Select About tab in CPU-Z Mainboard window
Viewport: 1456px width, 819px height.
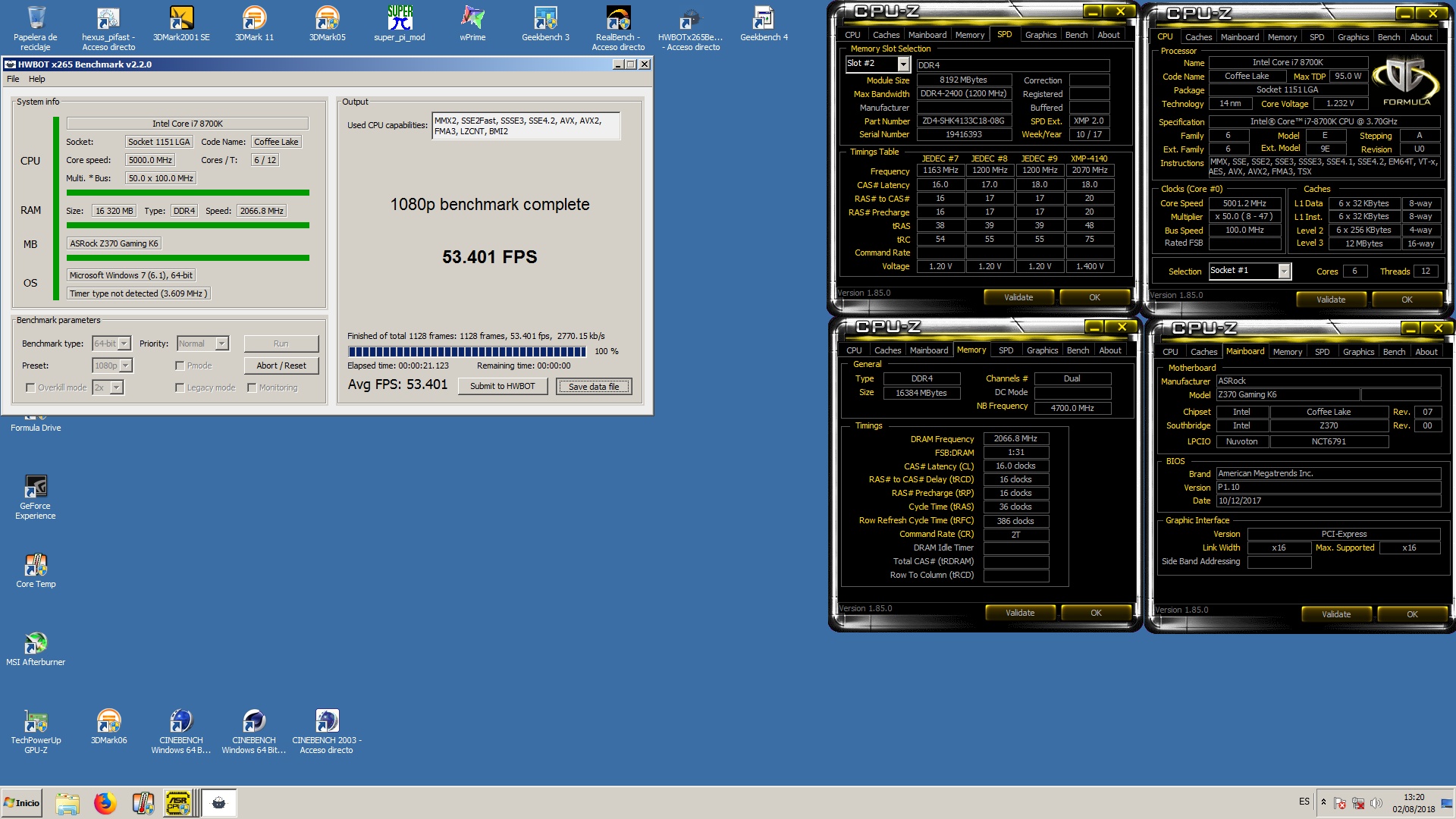click(x=1426, y=352)
